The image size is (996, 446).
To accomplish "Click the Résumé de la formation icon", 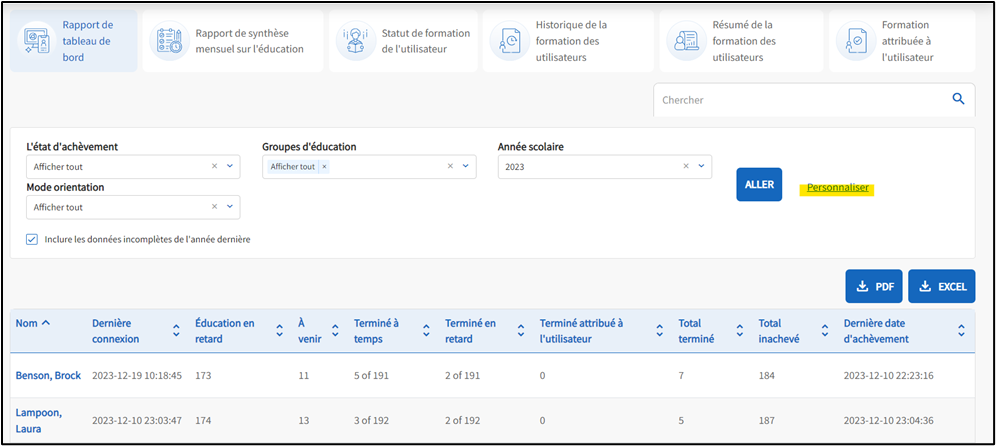I will coord(685,42).
